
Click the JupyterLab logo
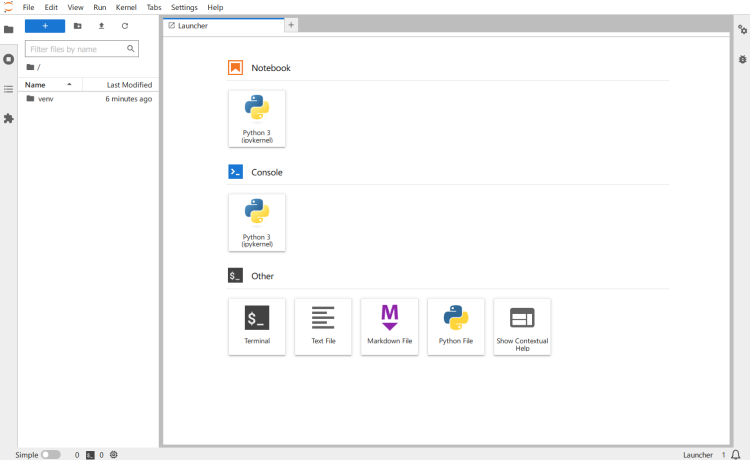click(8, 7)
